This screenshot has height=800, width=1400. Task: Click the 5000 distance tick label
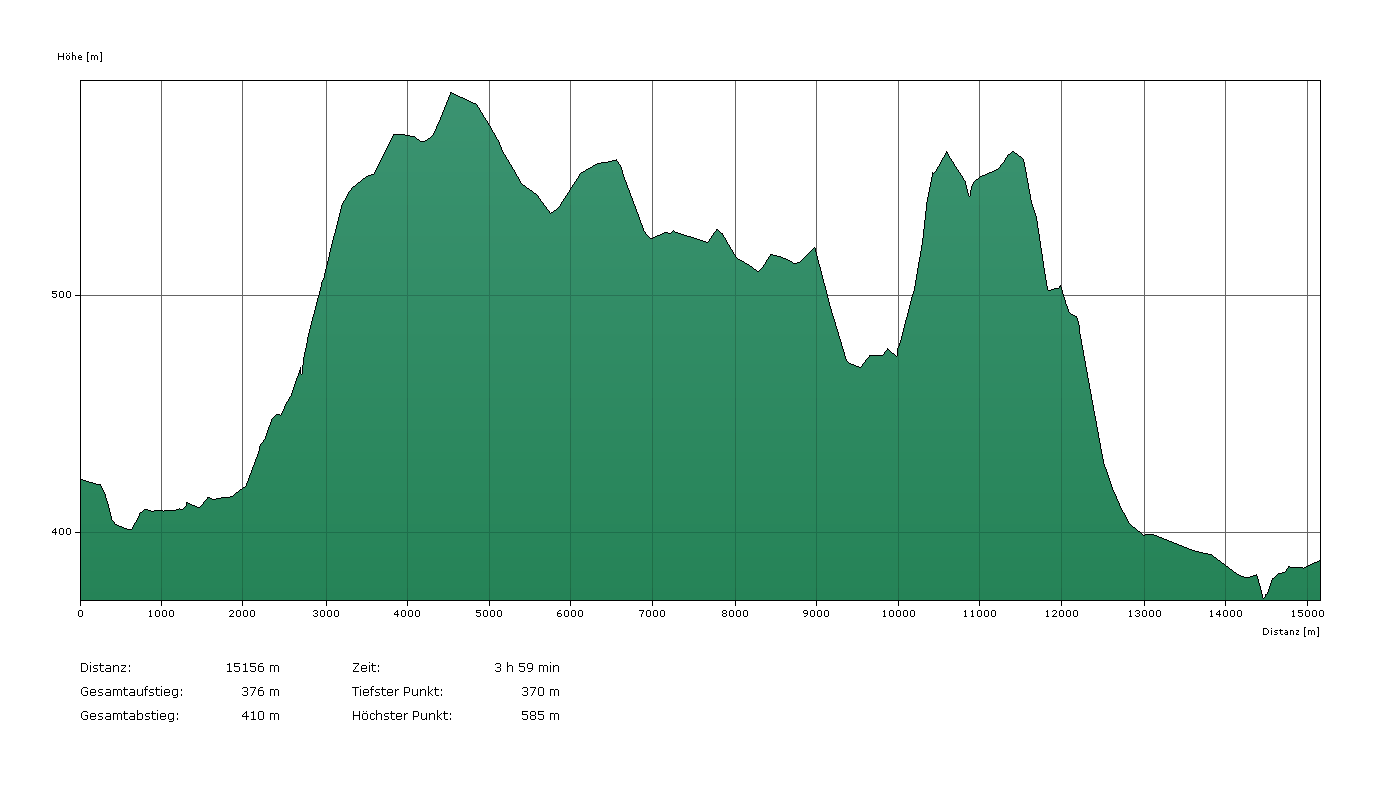coord(488,613)
